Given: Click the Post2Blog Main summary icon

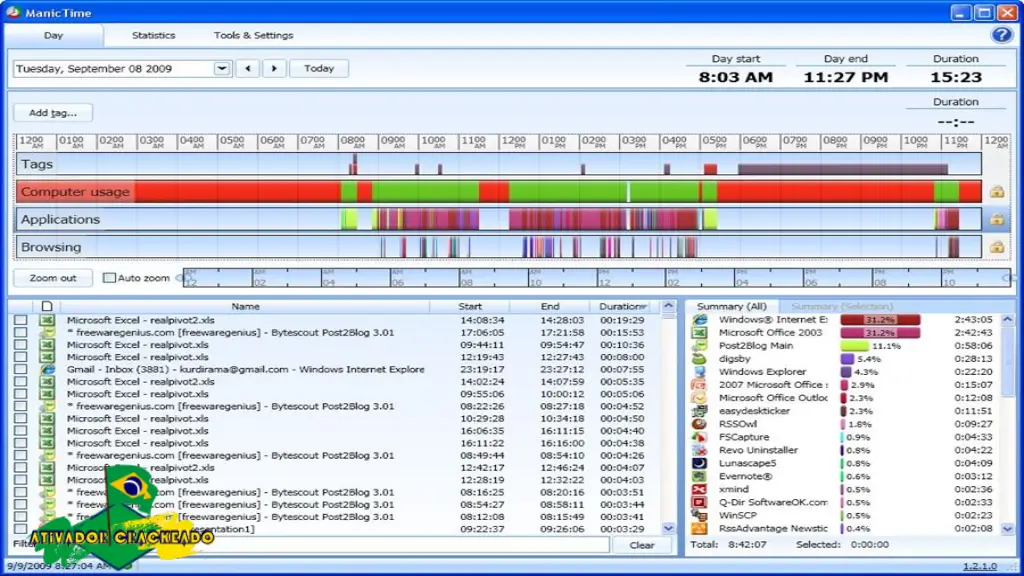Looking at the screenshot, I should pyautogui.click(x=699, y=345).
